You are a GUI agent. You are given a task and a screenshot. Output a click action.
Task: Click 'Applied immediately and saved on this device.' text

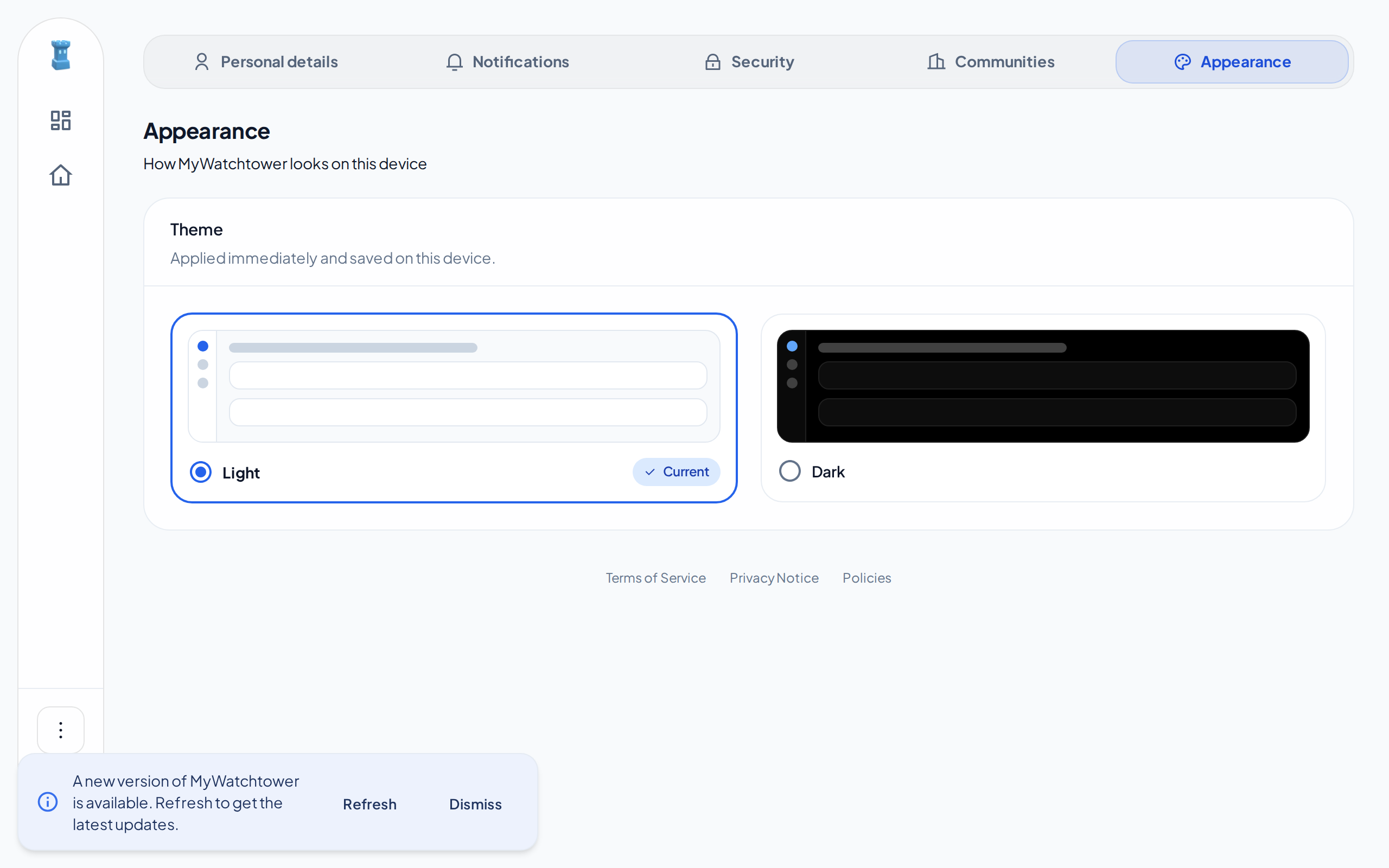tap(332, 258)
